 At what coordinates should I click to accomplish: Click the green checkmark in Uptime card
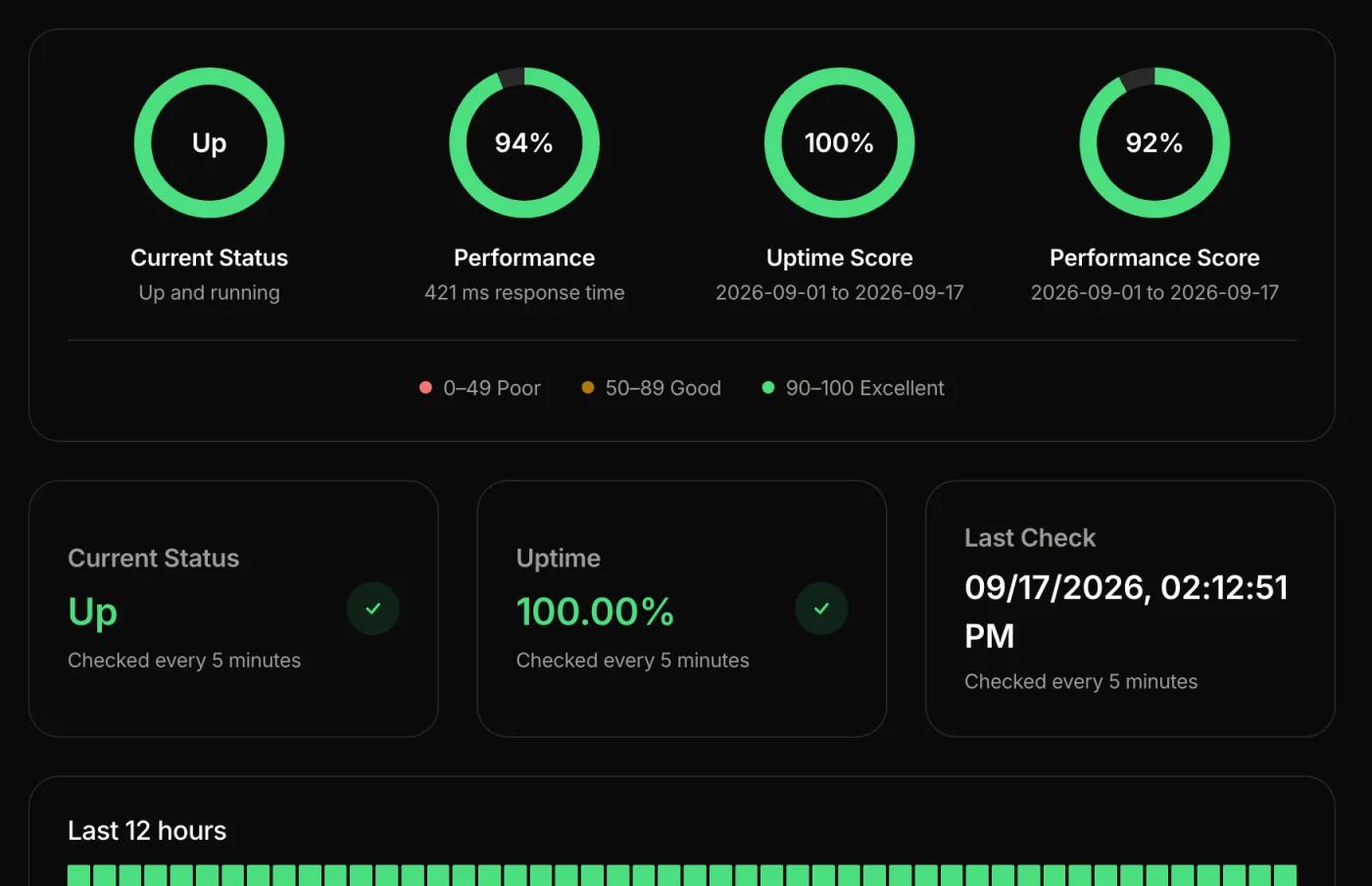(821, 609)
